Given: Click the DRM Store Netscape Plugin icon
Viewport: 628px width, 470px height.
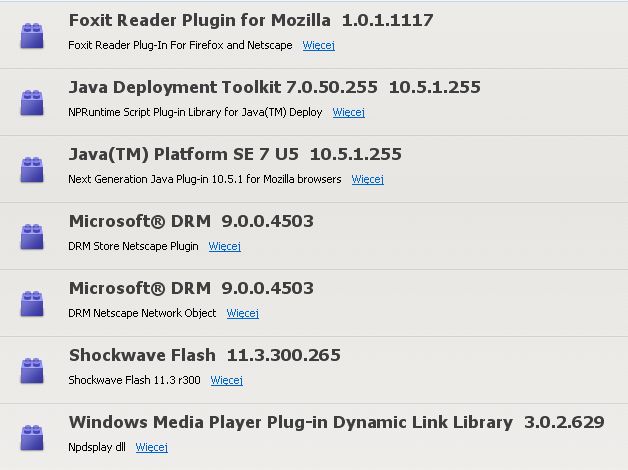Looking at the screenshot, I should [x=32, y=236].
